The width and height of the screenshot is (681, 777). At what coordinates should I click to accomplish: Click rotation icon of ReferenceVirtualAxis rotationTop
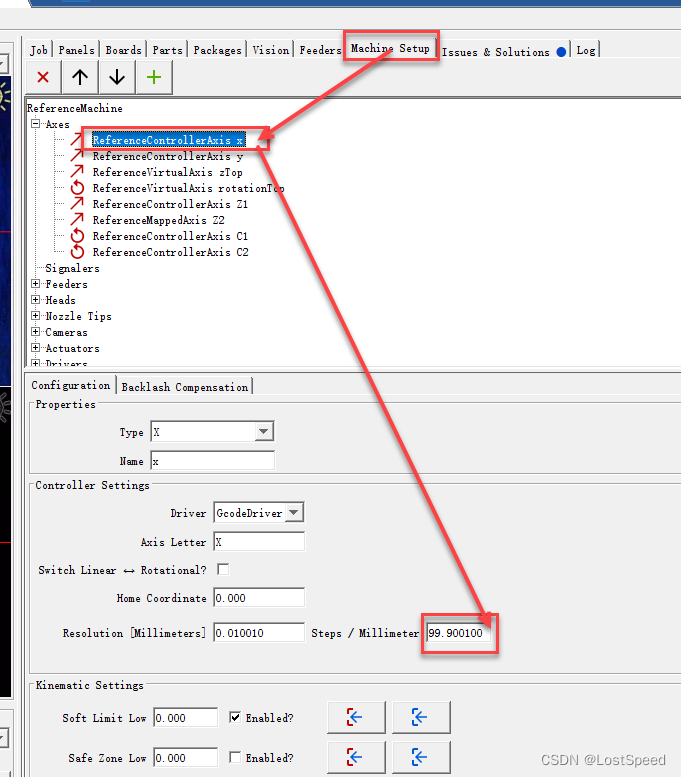[x=77, y=188]
